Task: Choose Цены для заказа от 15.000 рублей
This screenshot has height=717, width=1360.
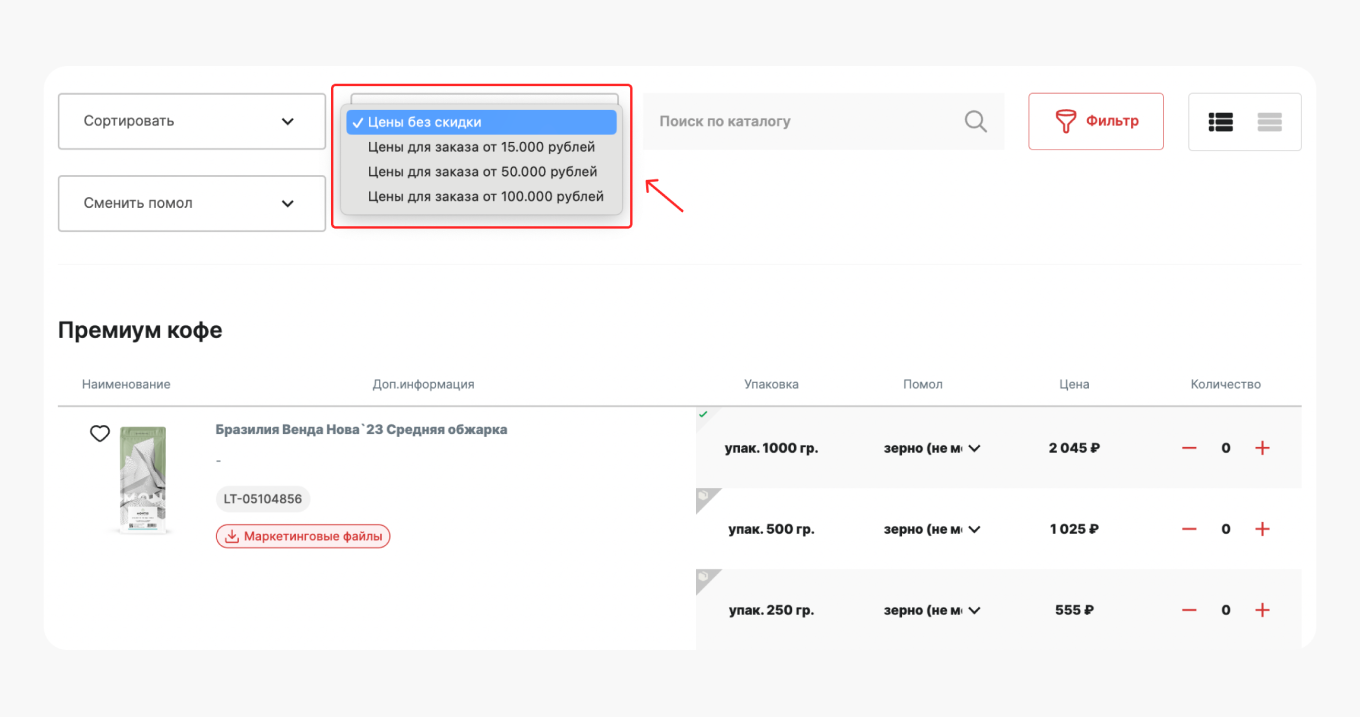Action: [481, 147]
